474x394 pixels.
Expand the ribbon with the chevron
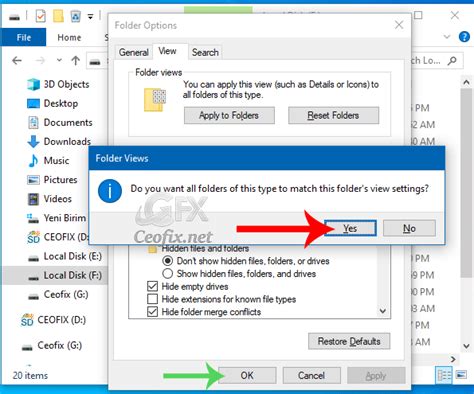pos(447,36)
